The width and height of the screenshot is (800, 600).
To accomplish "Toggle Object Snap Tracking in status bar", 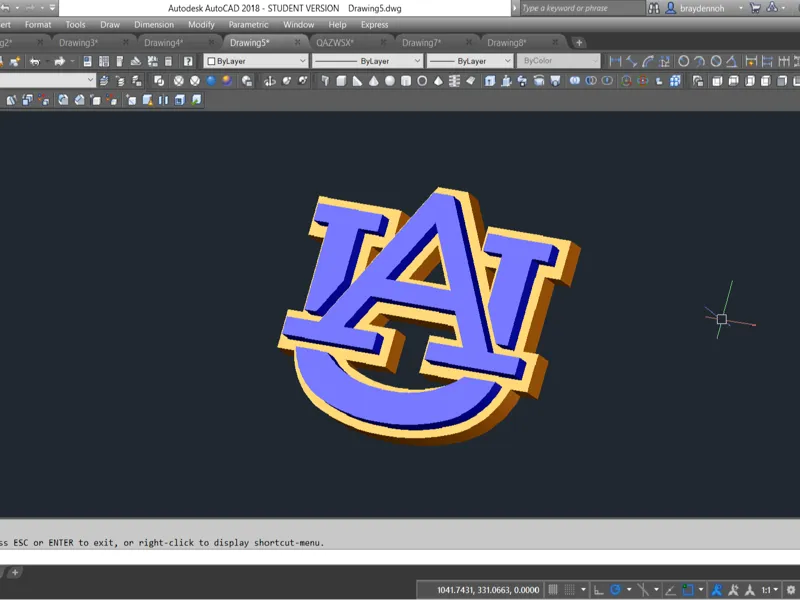I will tap(670, 590).
